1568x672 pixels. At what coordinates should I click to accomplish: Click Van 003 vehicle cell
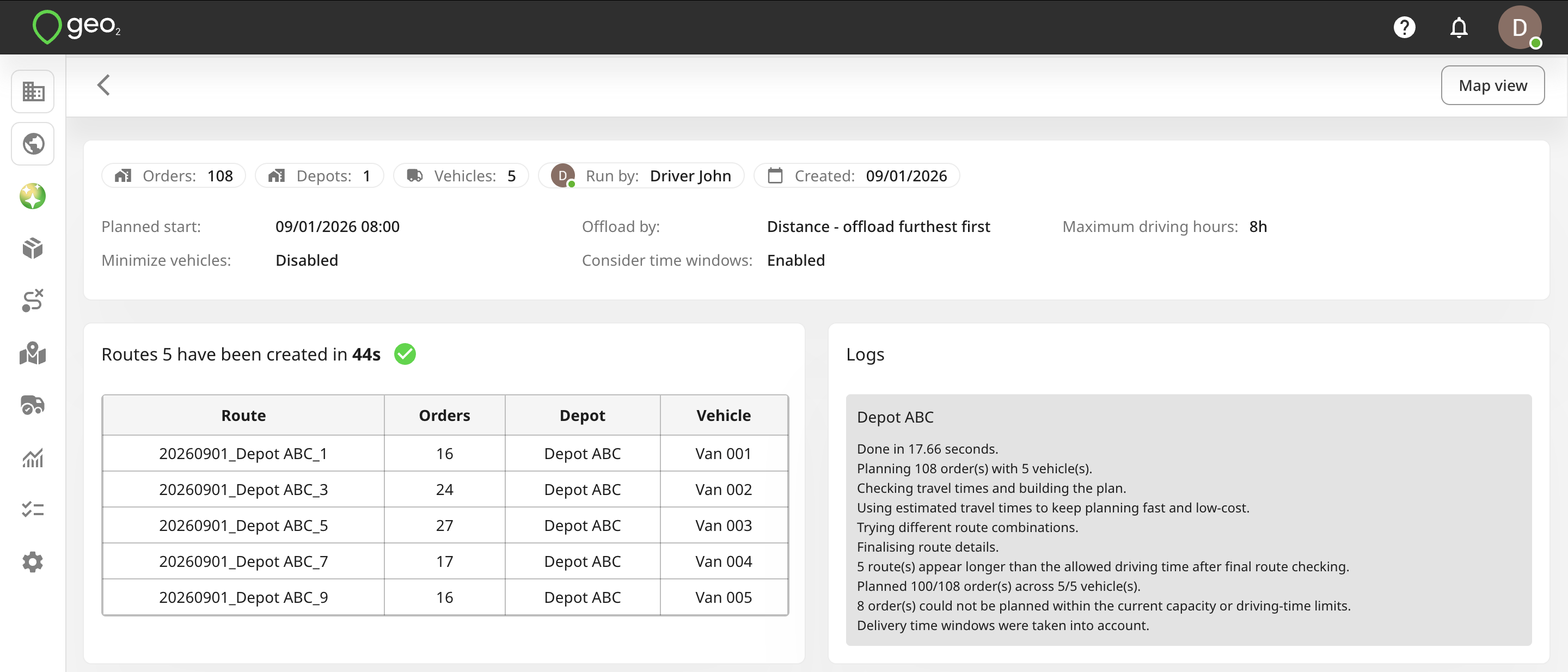(724, 526)
